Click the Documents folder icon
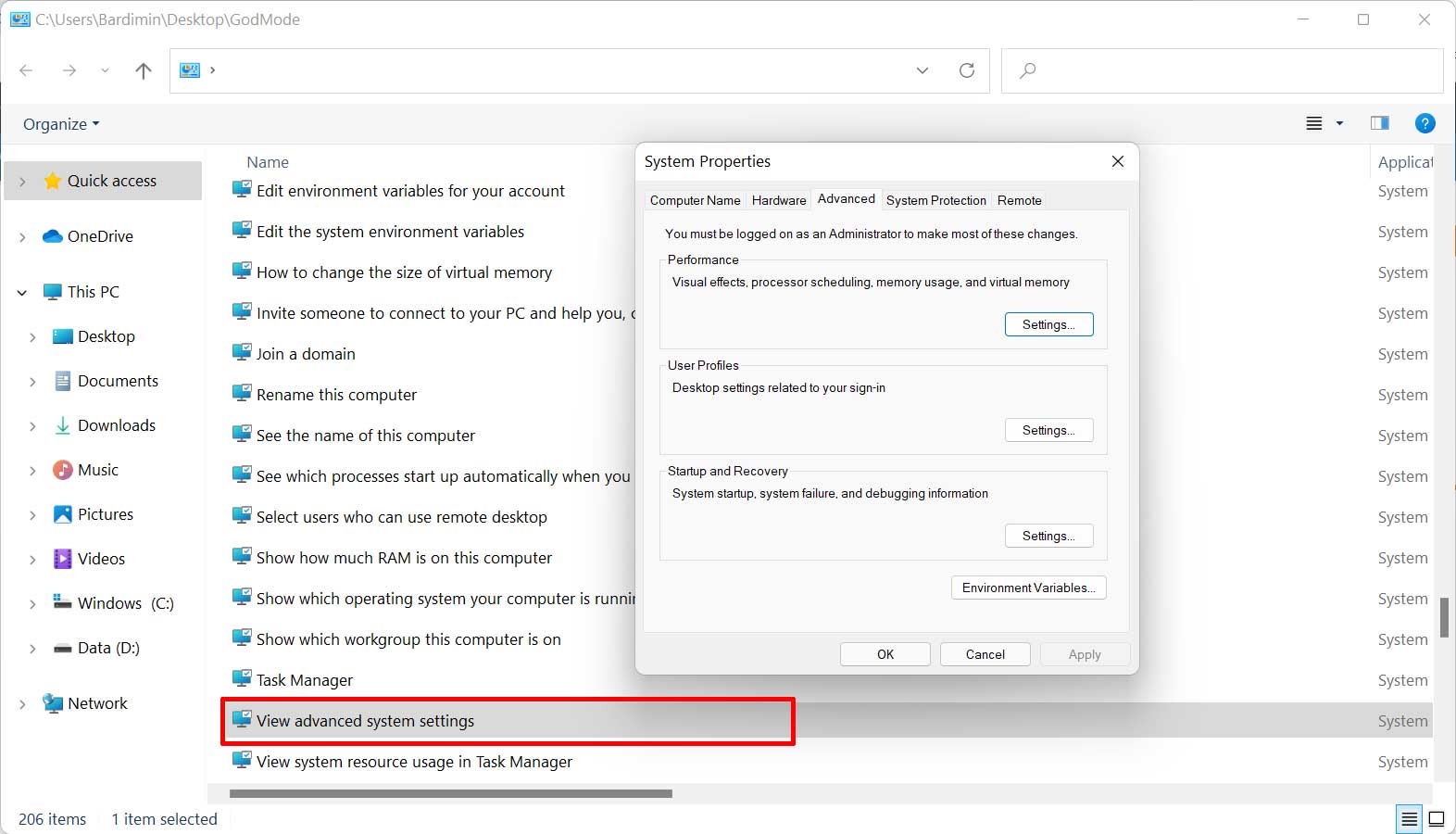Screen dimensions: 1456x834 (63, 381)
